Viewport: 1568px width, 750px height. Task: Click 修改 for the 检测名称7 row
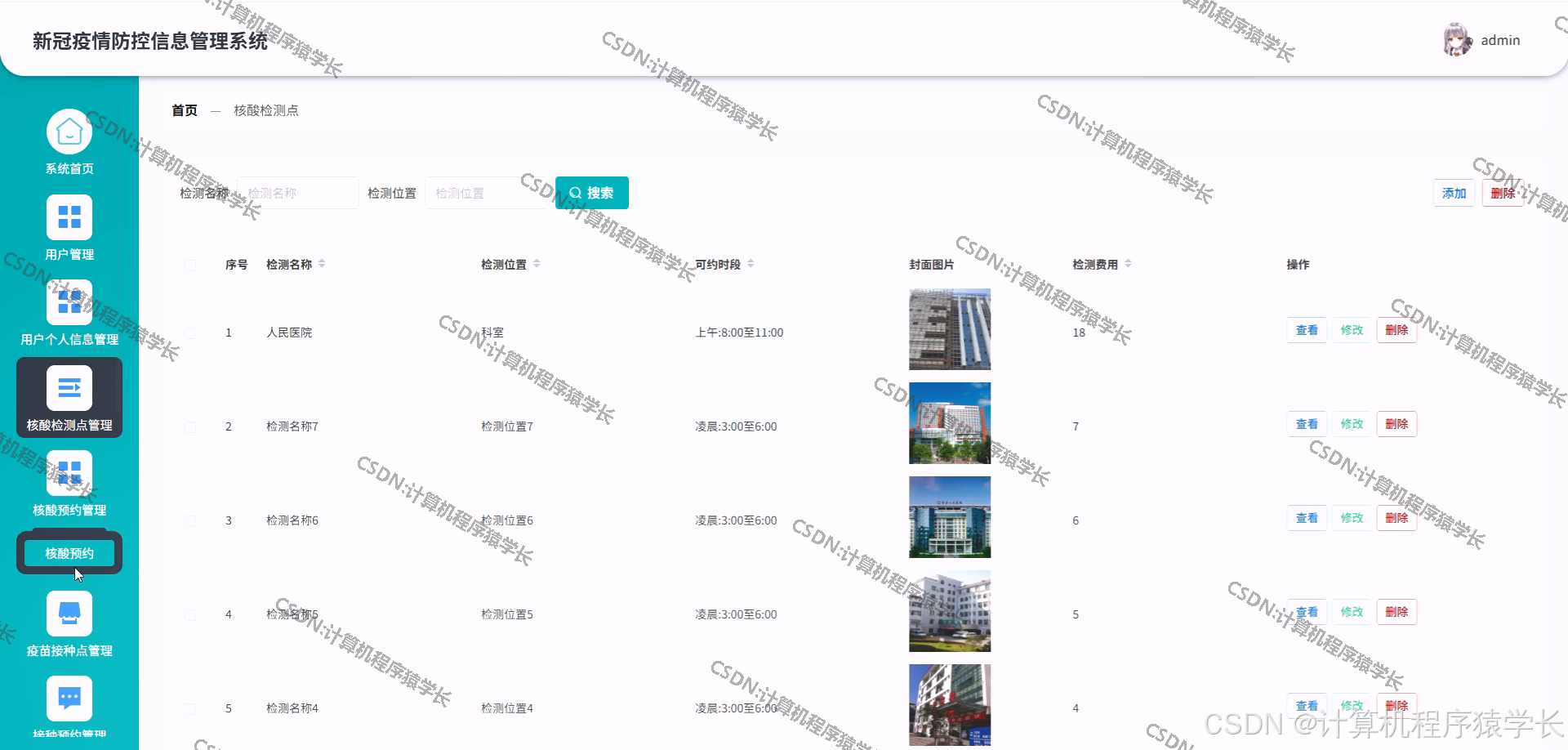1352,424
